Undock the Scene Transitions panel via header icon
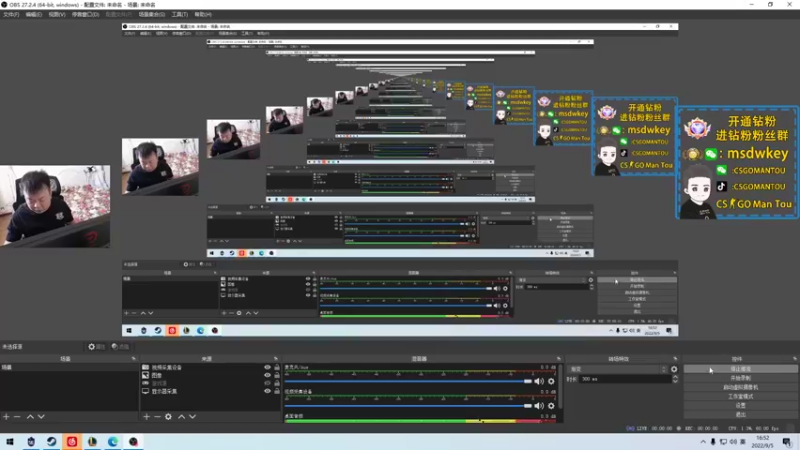 (x=676, y=359)
